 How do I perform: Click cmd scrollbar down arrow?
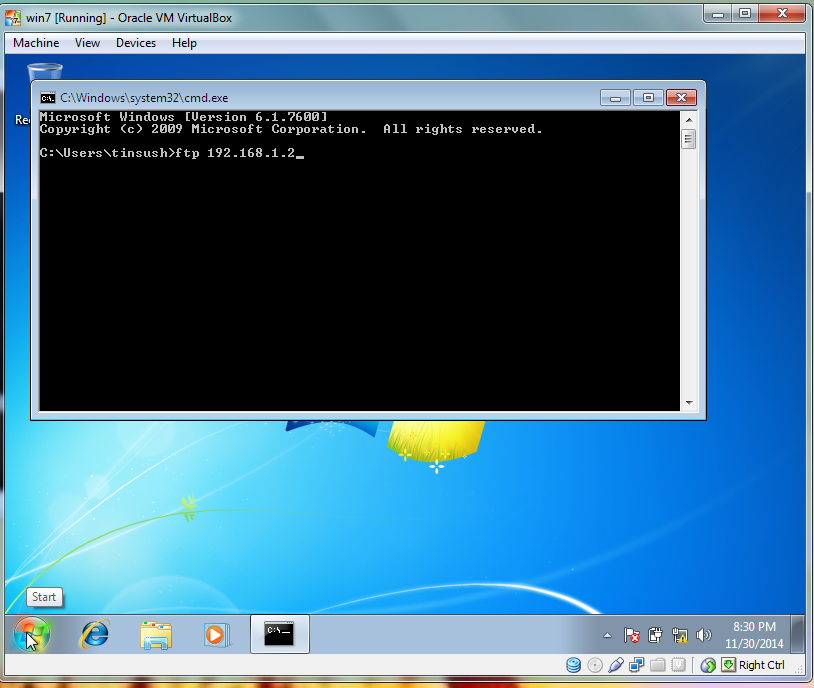tap(689, 402)
